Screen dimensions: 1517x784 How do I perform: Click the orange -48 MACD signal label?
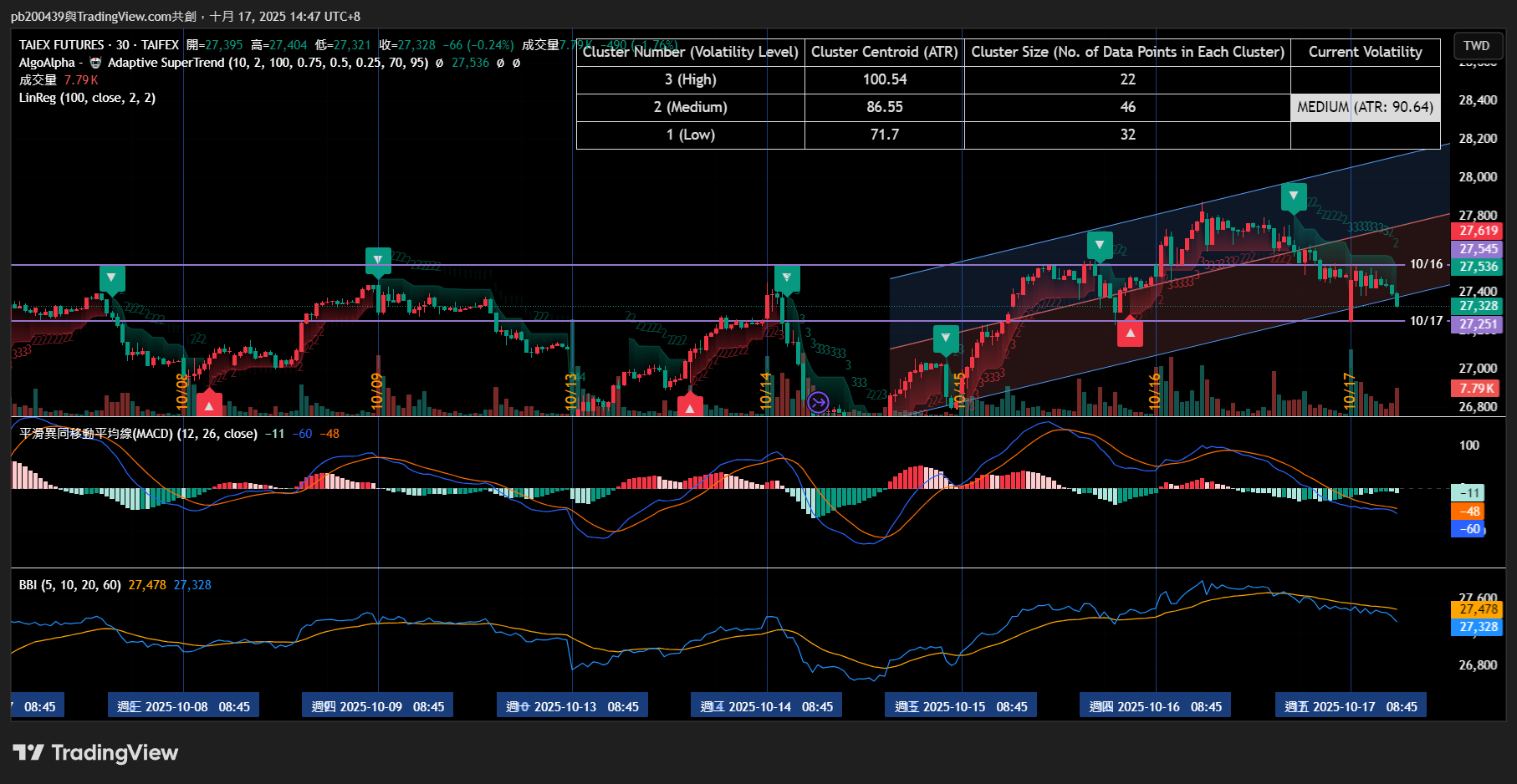pyautogui.click(x=1468, y=512)
